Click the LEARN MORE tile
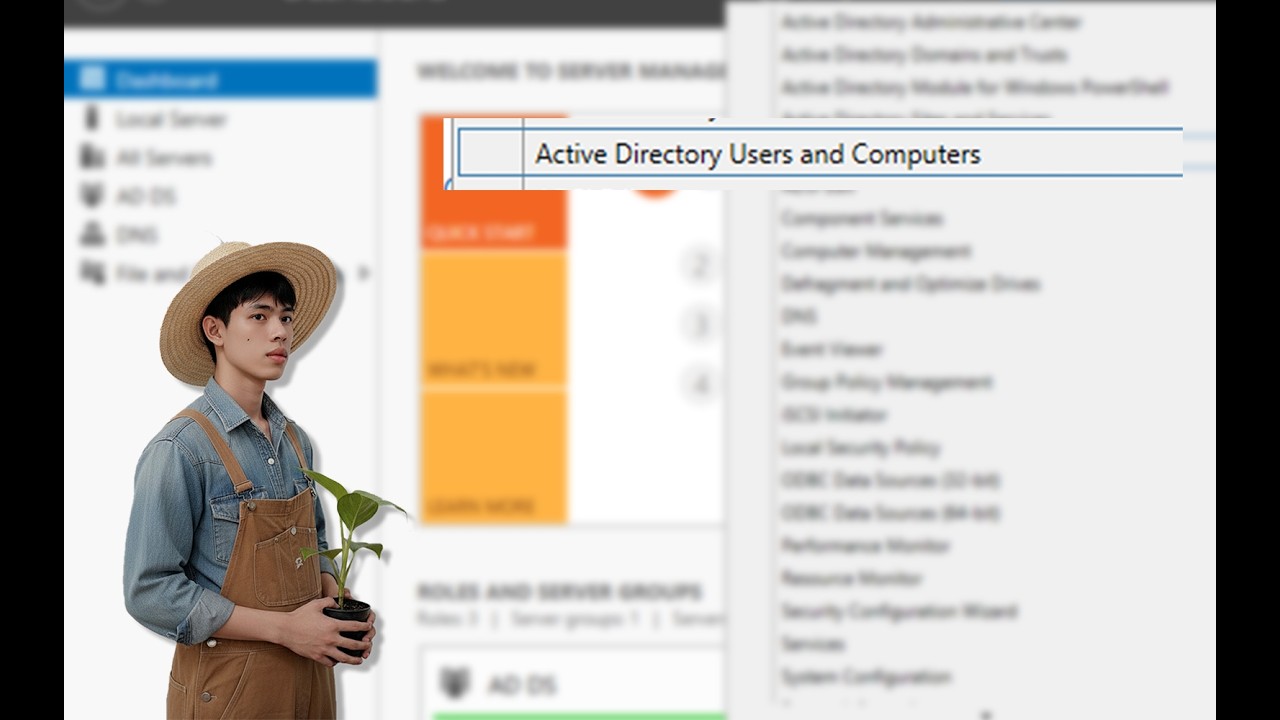This screenshot has width=1280, height=720. (x=494, y=456)
